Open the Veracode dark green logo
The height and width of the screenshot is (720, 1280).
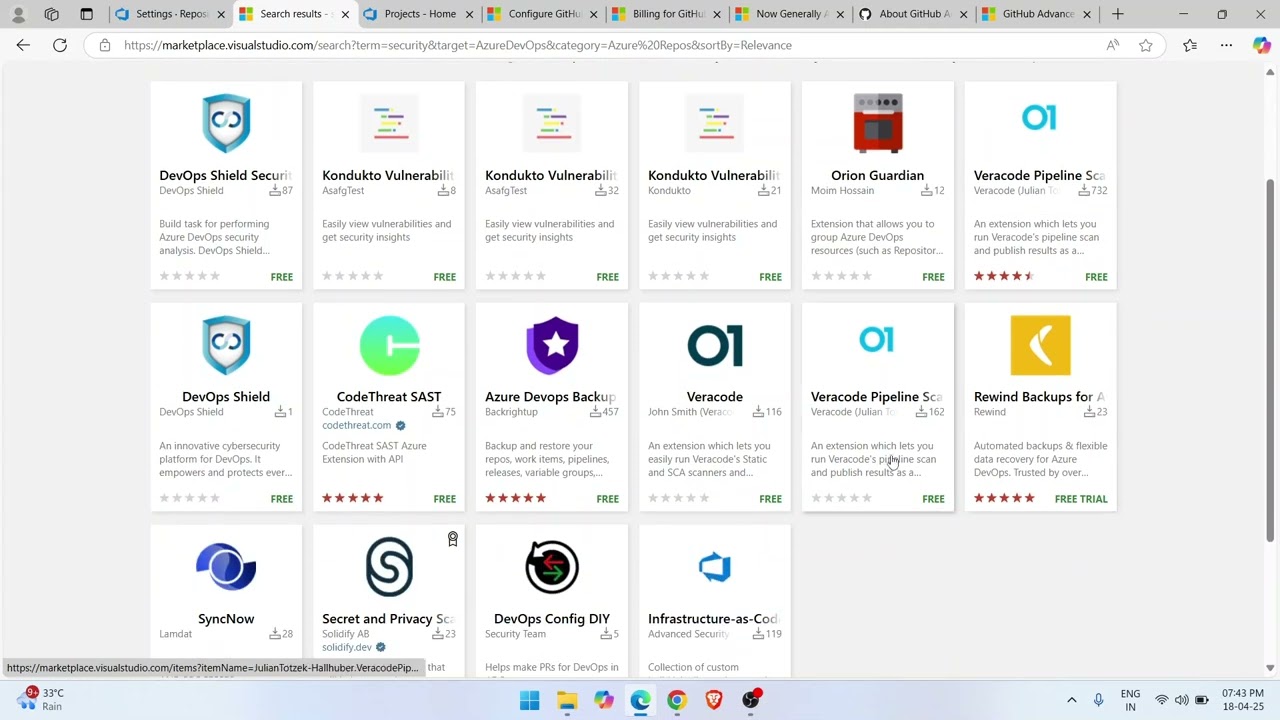(715, 345)
